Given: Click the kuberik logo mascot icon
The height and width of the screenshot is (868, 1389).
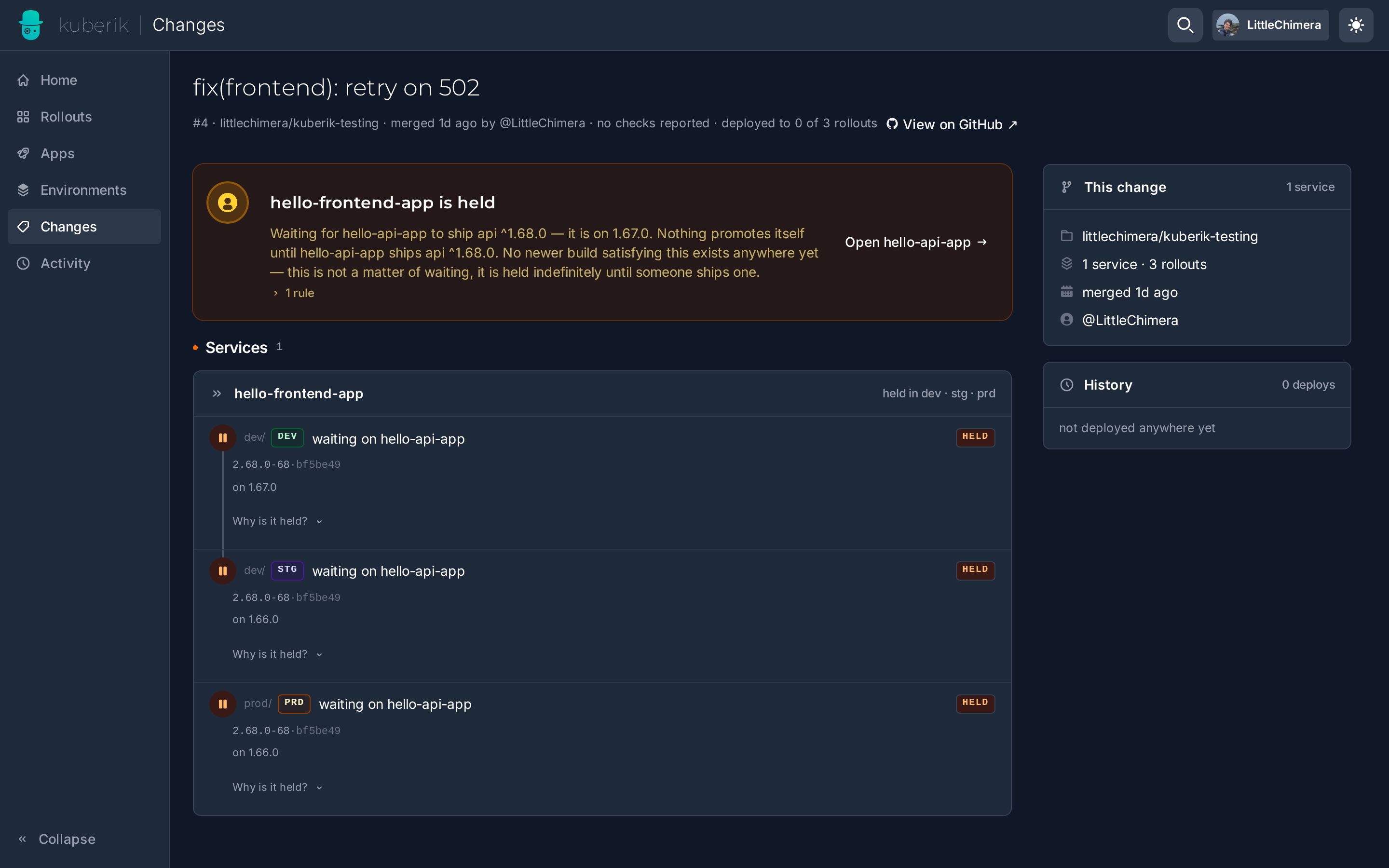Looking at the screenshot, I should [x=30, y=25].
